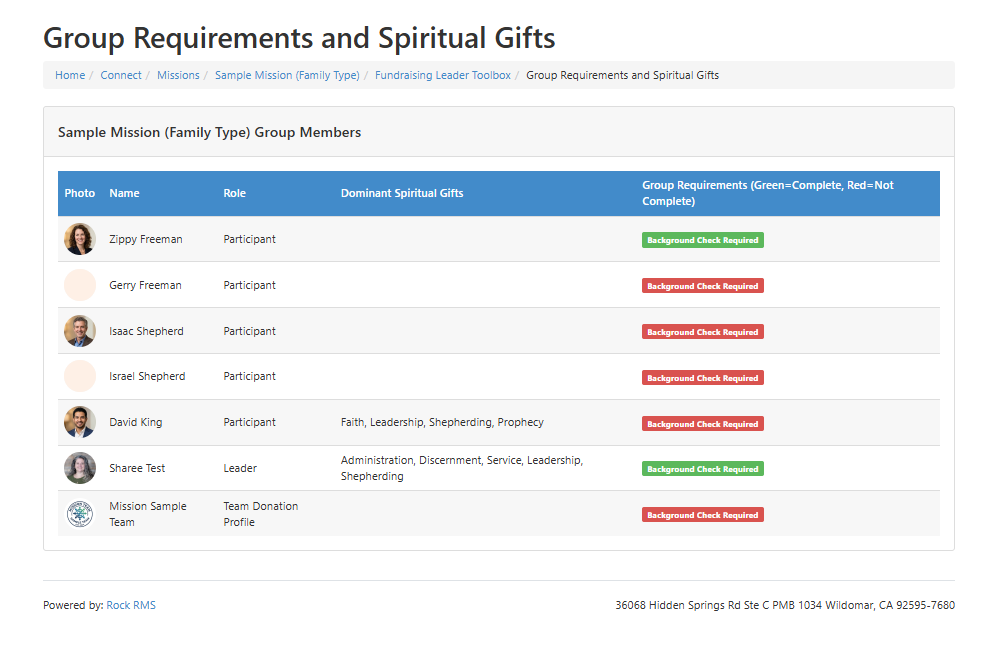
Task: Click Gerry Freeman's blank photo placeholder
Action: (x=80, y=285)
